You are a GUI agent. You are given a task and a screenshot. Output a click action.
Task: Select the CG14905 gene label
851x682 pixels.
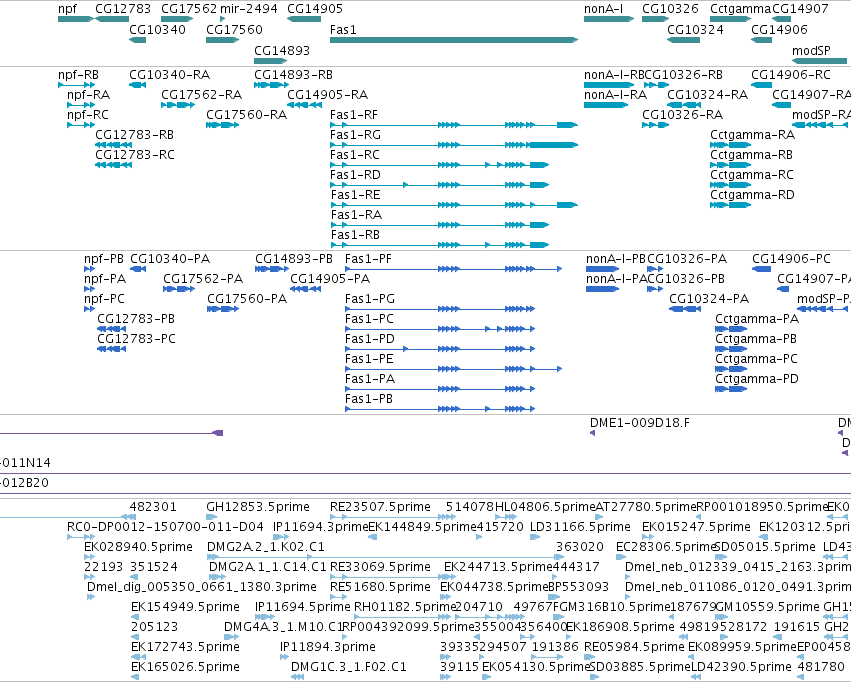(x=315, y=9)
